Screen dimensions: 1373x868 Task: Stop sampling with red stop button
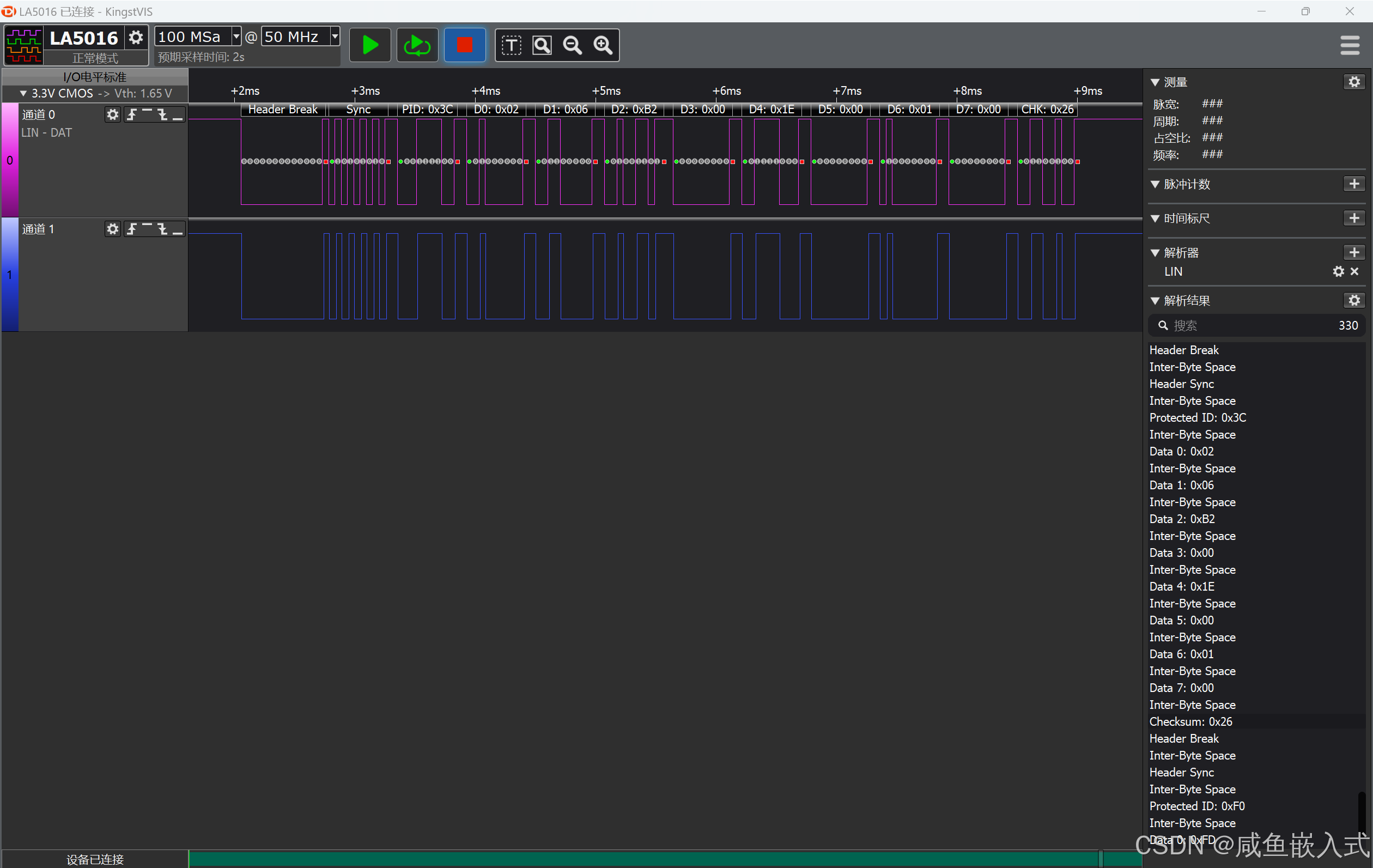pyautogui.click(x=465, y=45)
